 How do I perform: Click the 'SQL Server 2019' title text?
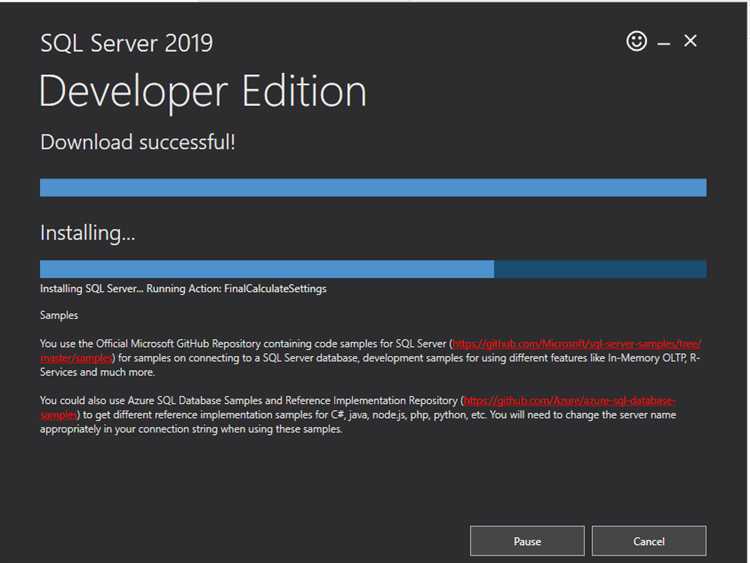click(x=126, y=43)
